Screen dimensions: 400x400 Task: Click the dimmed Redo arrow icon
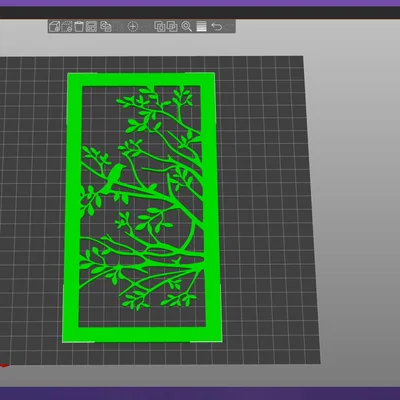click(229, 26)
